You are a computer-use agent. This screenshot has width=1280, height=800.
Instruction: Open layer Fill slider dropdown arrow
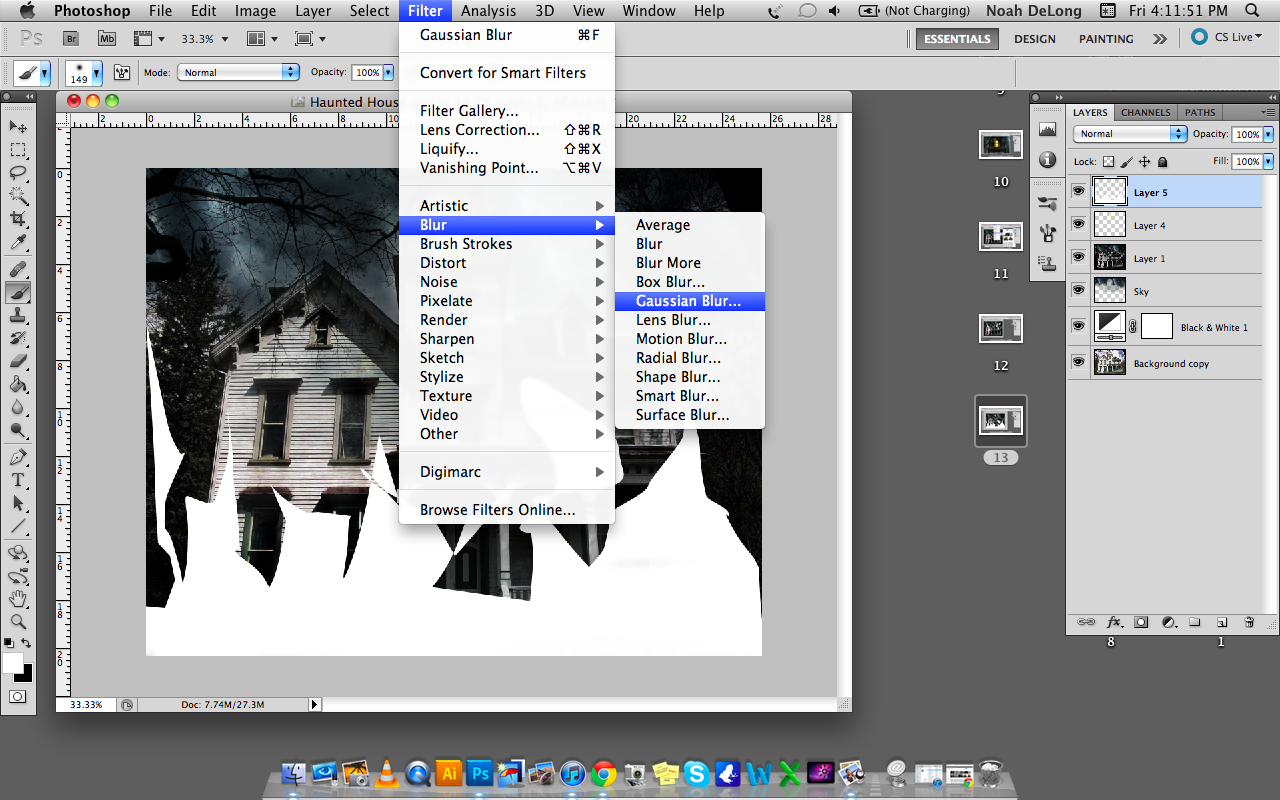point(1269,161)
